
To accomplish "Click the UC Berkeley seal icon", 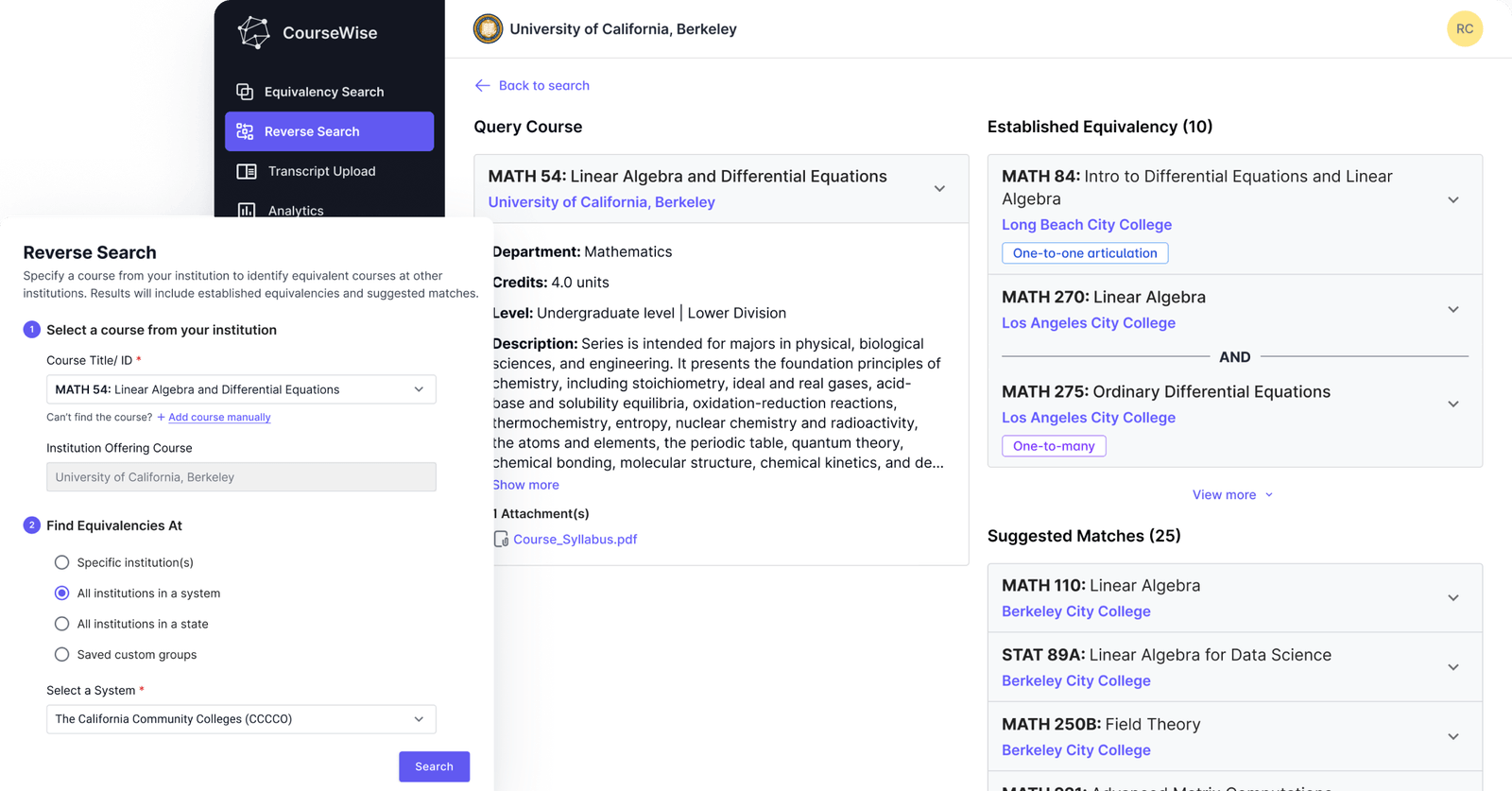I will point(488,29).
